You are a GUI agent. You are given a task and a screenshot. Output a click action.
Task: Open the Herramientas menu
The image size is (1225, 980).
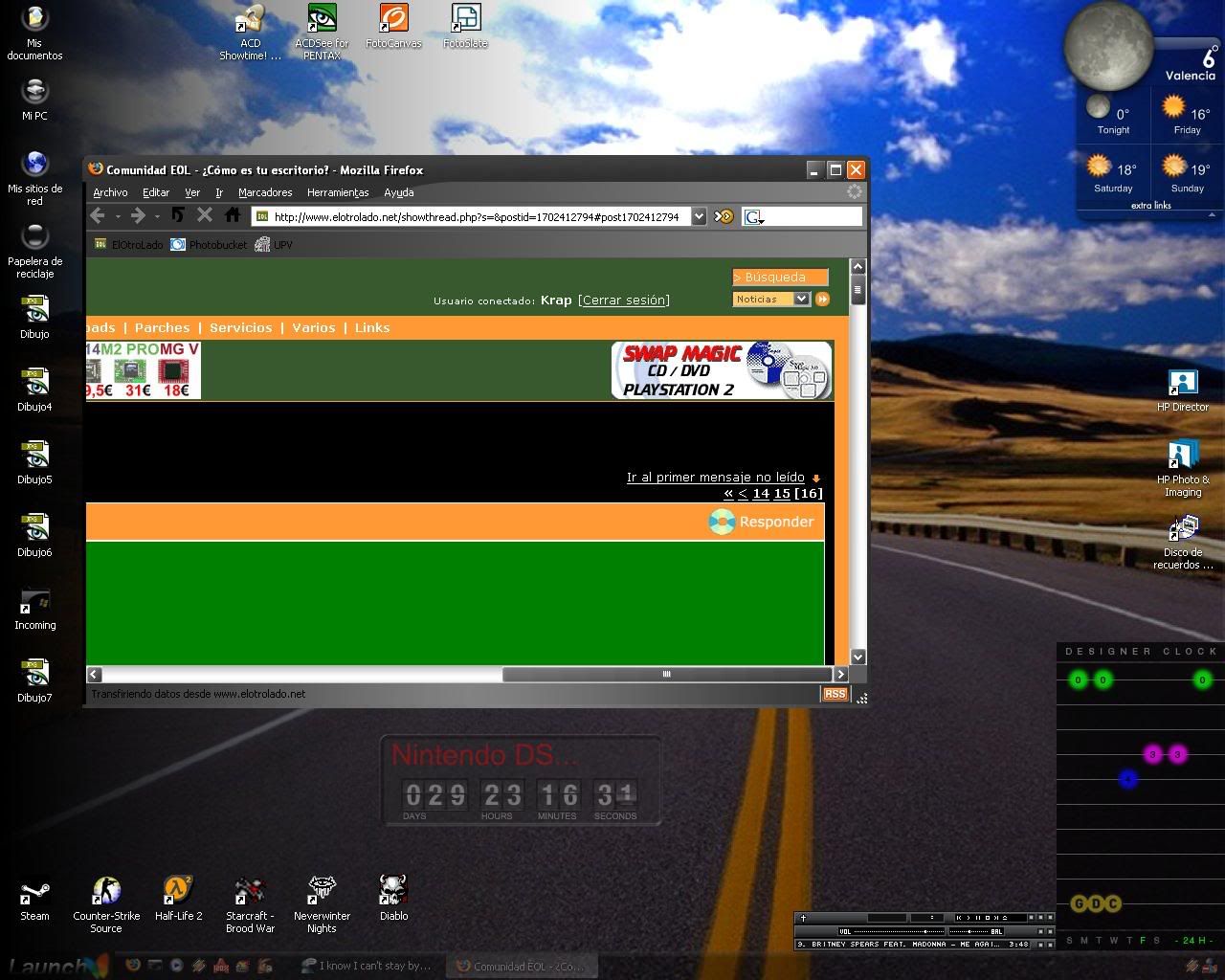point(338,192)
